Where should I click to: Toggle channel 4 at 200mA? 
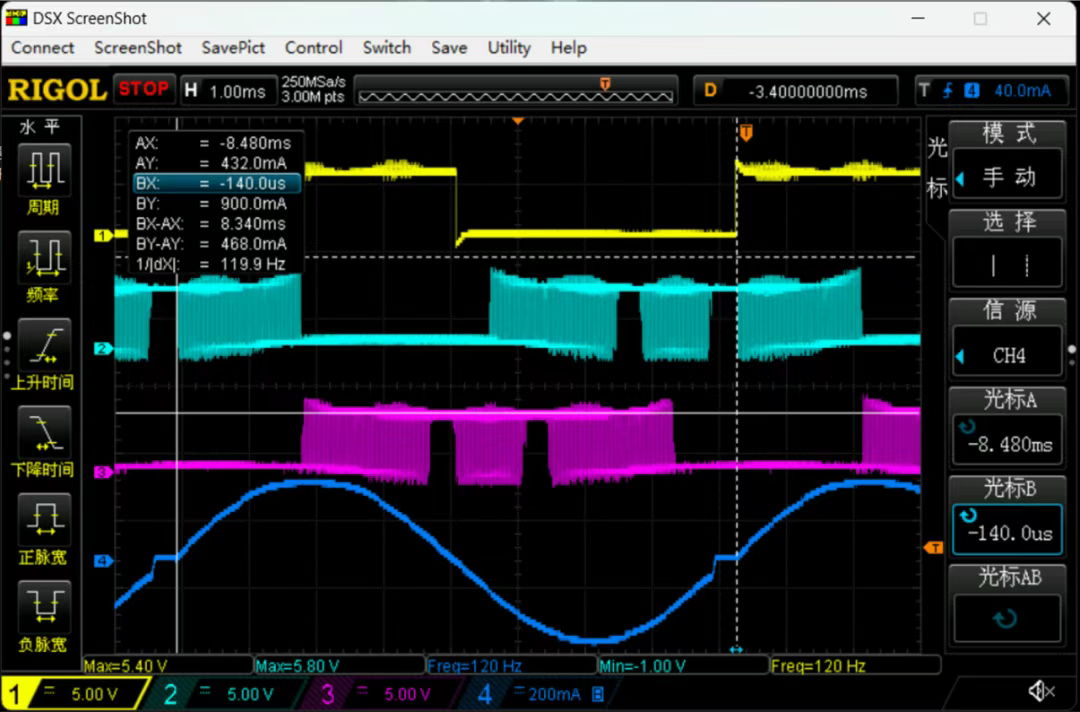[x=538, y=693]
